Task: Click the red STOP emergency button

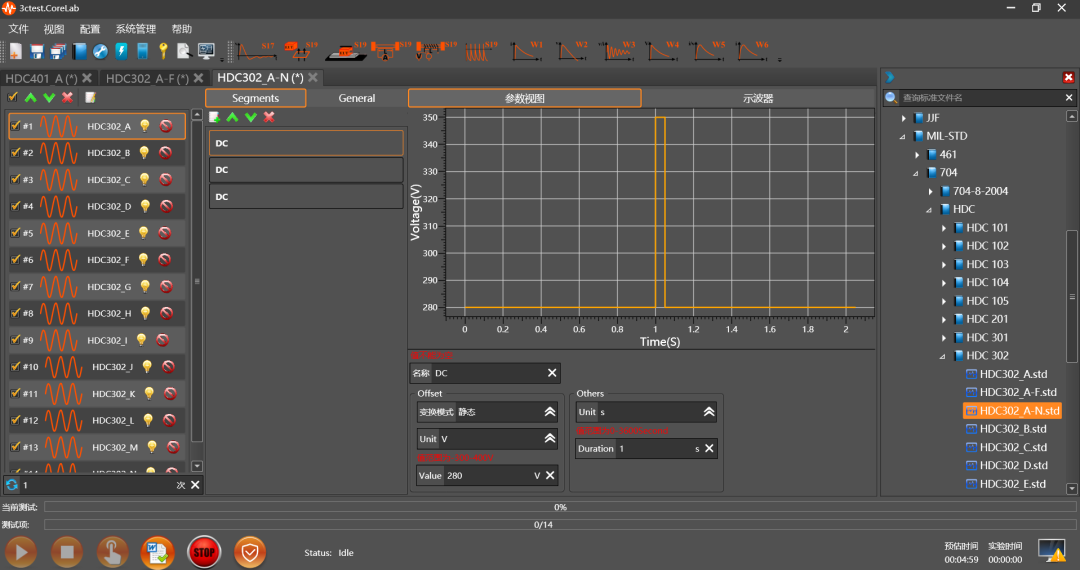Action: (203, 551)
